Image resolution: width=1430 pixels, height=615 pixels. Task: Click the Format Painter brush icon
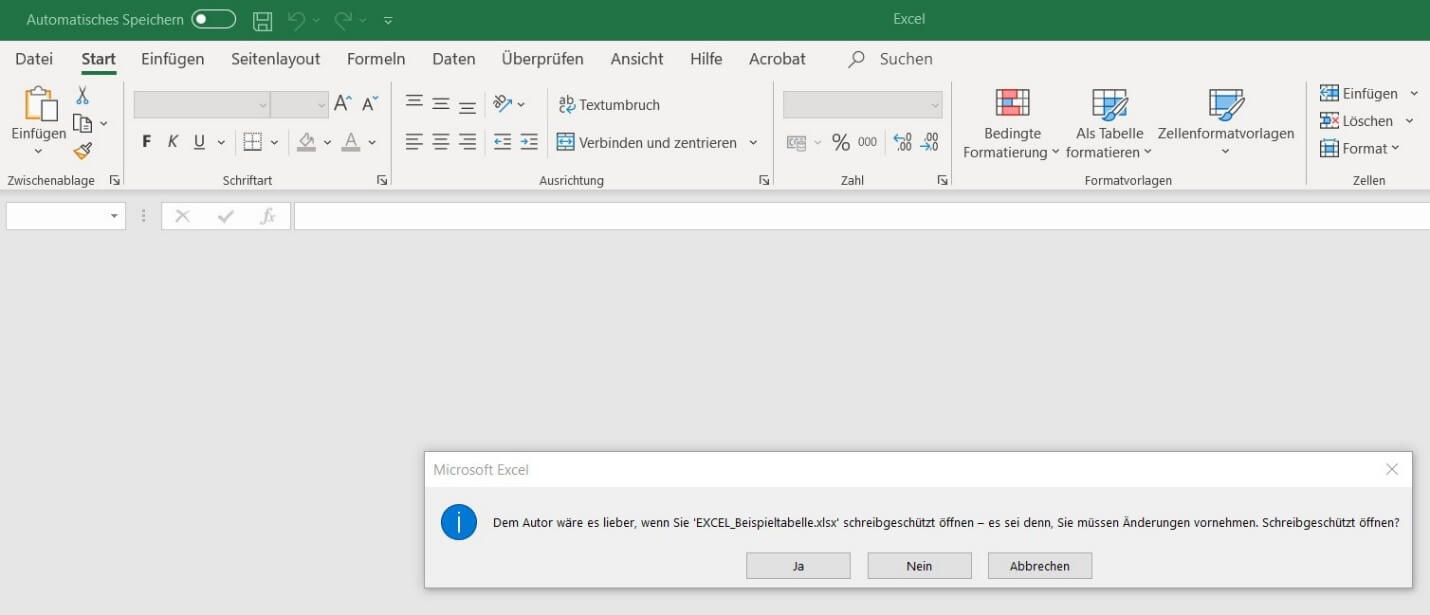[82, 151]
